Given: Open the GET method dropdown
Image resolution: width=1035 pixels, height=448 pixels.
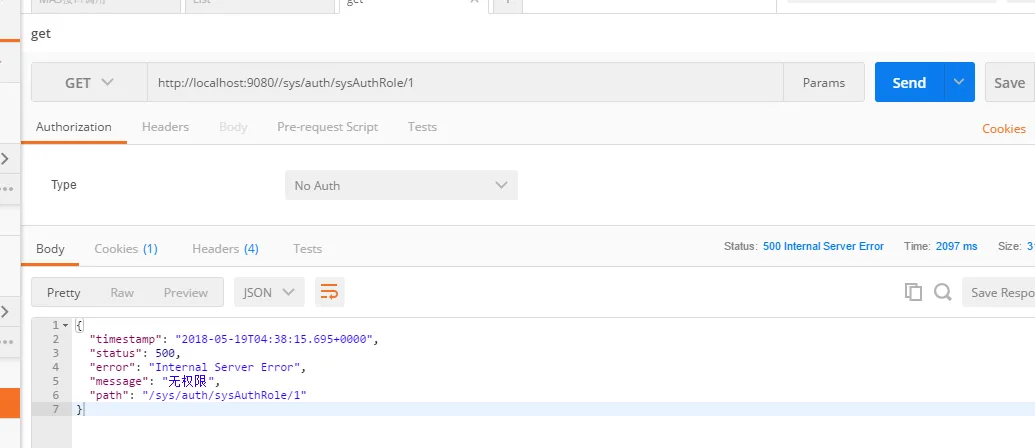Looking at the screenshot, I should click(x=89, y=83).
